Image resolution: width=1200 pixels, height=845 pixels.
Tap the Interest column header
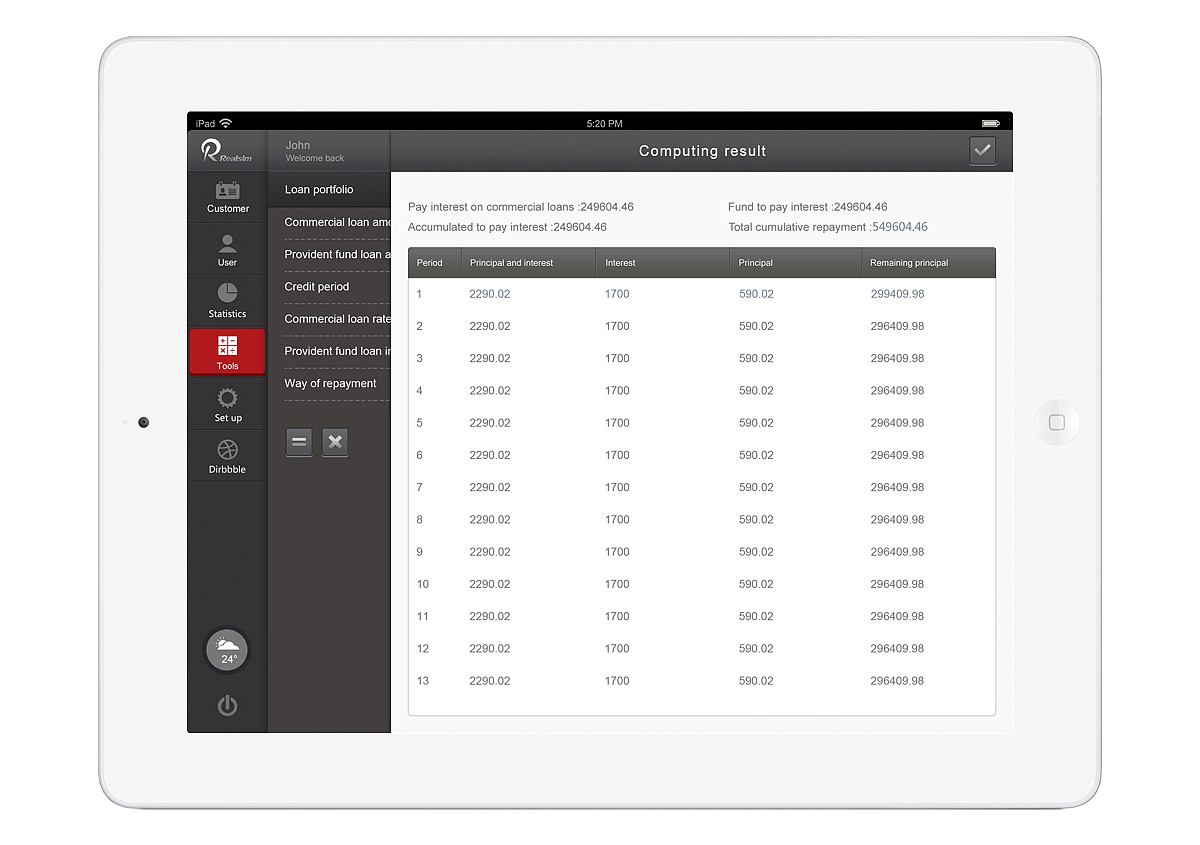pyautogui.click(x=662, y=263)
